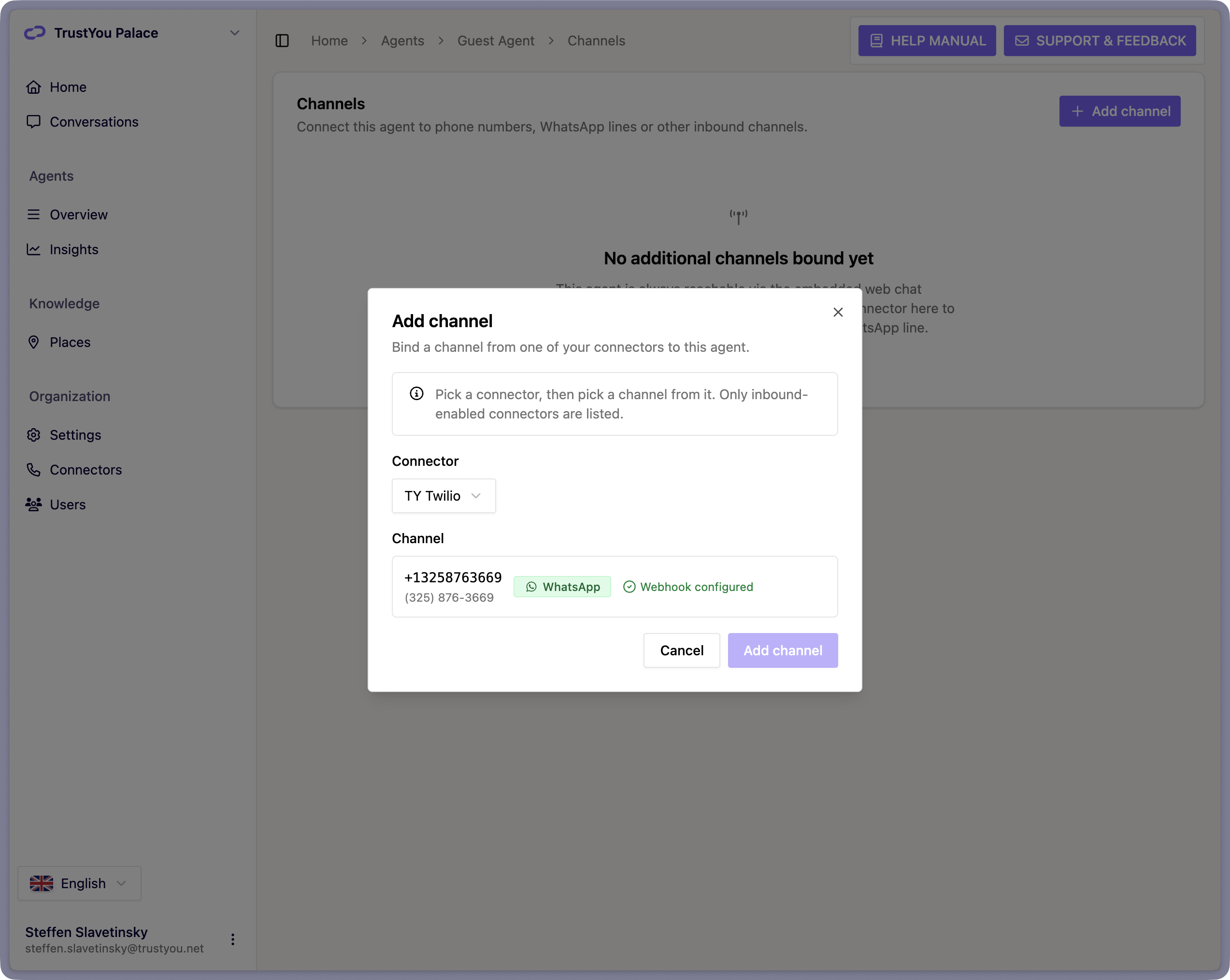
Task: Cancel the Add channel dialog
Action: tap(681, 650)
